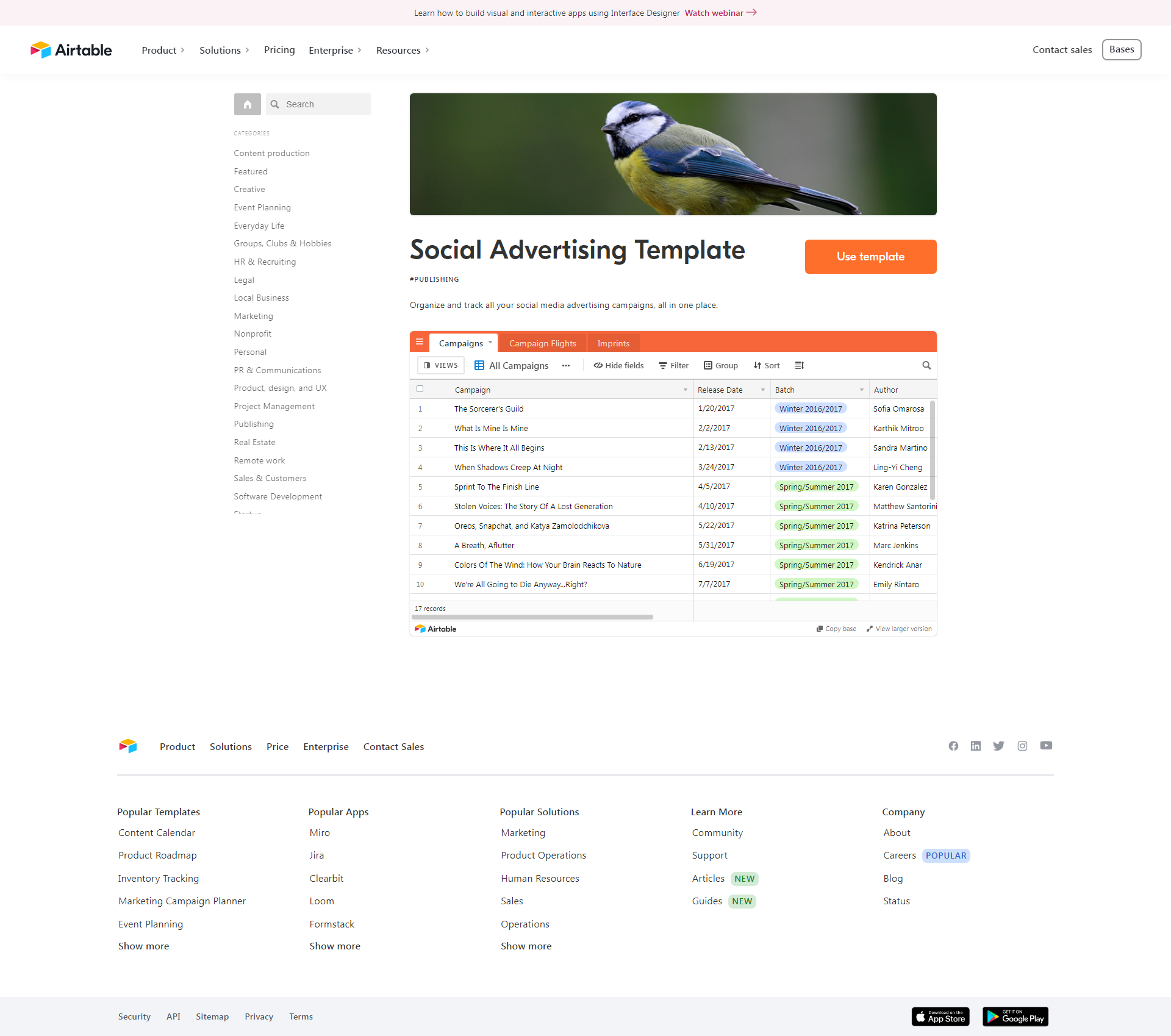Viewport: 1171px width, 1036px height.
Task: Open the Instagram icon in the footer
Action: (1022, 746)
